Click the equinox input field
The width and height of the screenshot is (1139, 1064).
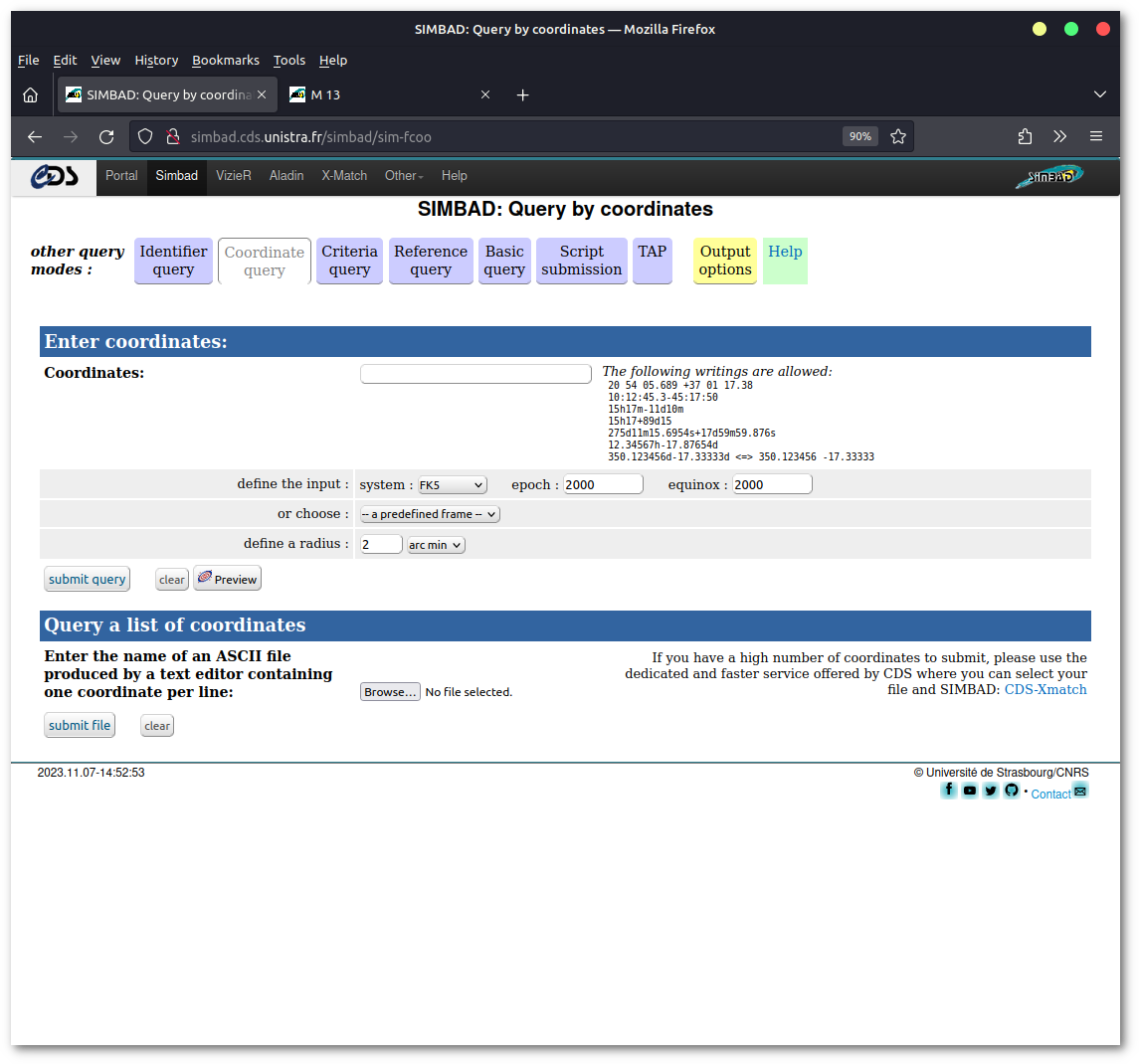coord(772,484)
